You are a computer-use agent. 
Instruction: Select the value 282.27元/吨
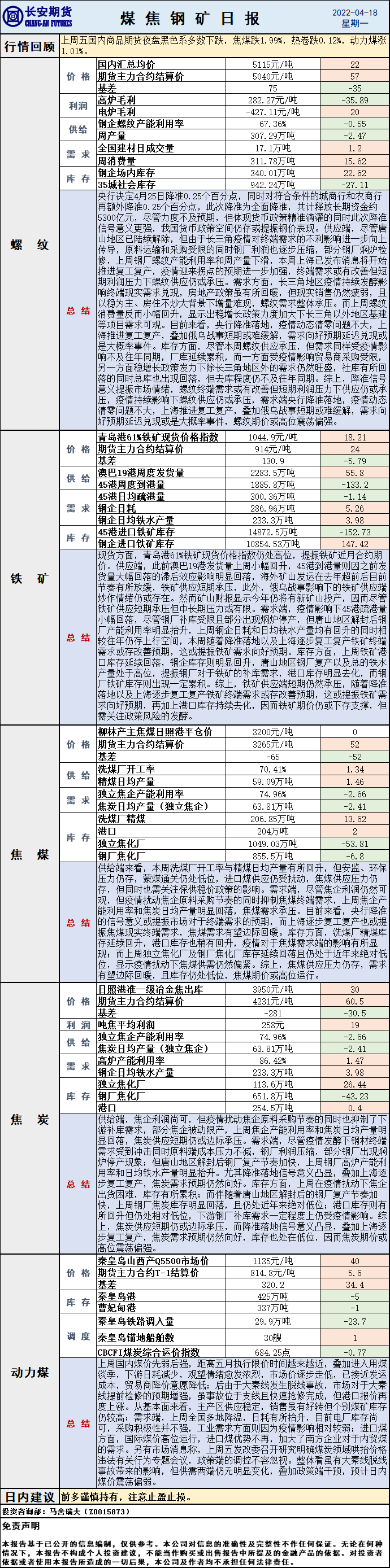click(x=272, y=100)
